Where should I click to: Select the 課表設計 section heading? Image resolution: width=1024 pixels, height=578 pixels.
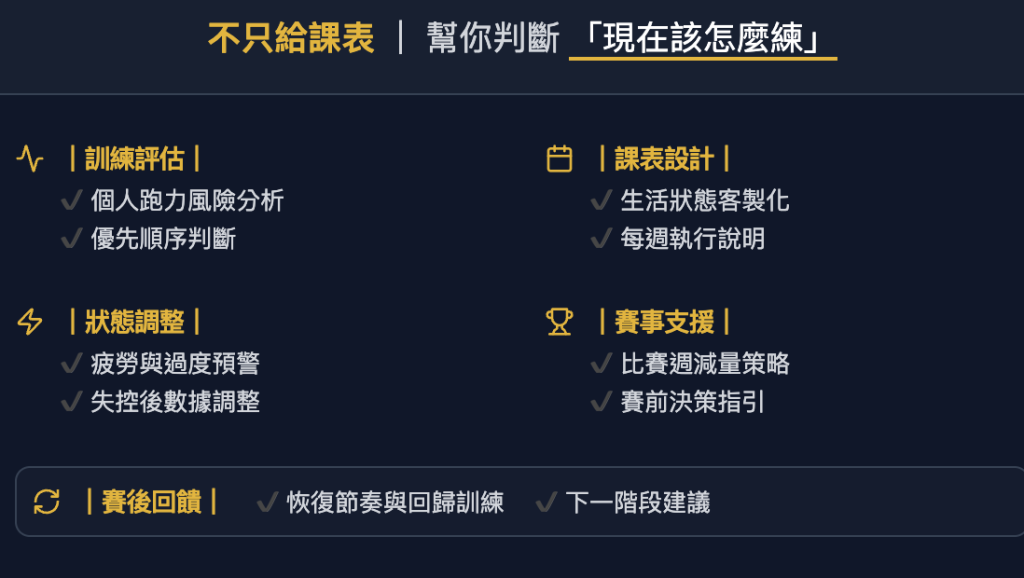664,159
